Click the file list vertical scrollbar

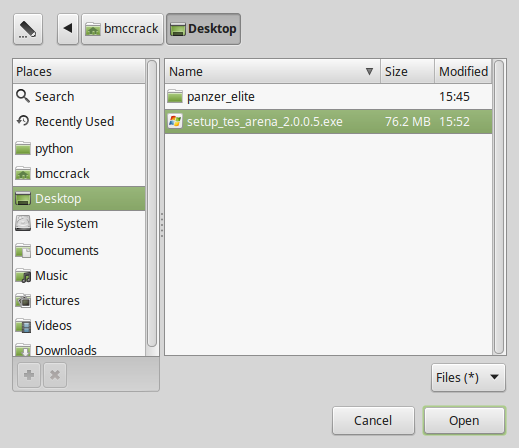[x=499, y=207]
